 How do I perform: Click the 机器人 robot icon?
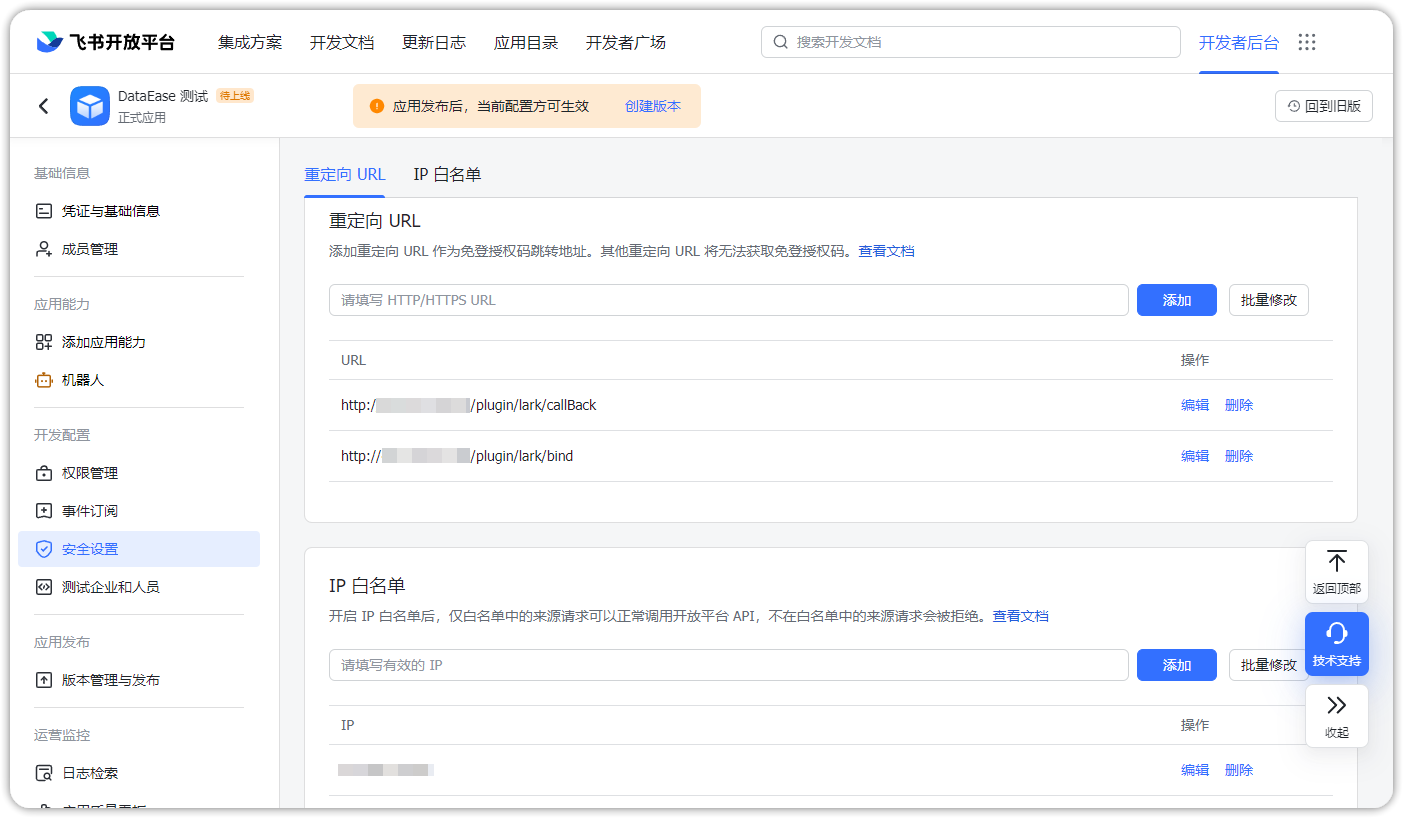pos(43,380)
